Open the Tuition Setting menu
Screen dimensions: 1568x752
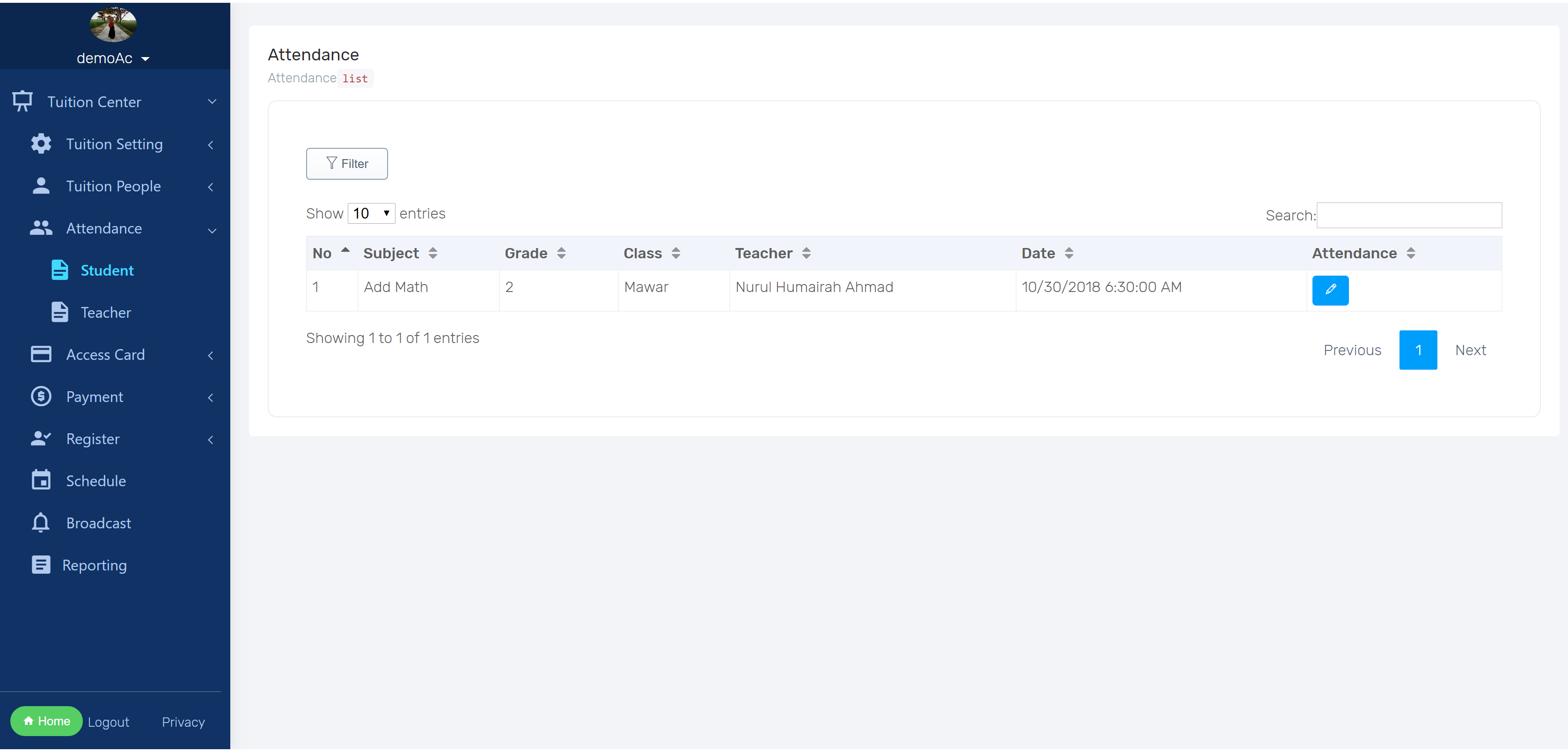pyautogui.click(x=114, y=144)
